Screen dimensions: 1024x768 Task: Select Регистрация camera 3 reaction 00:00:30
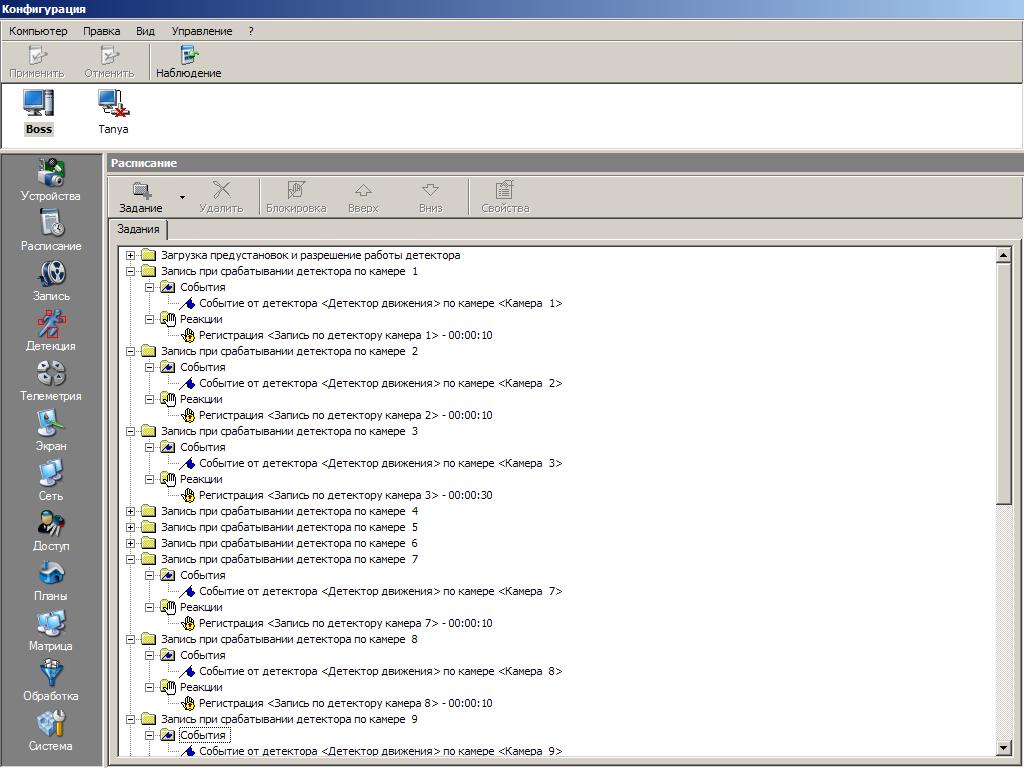click(x=345, y=495)
